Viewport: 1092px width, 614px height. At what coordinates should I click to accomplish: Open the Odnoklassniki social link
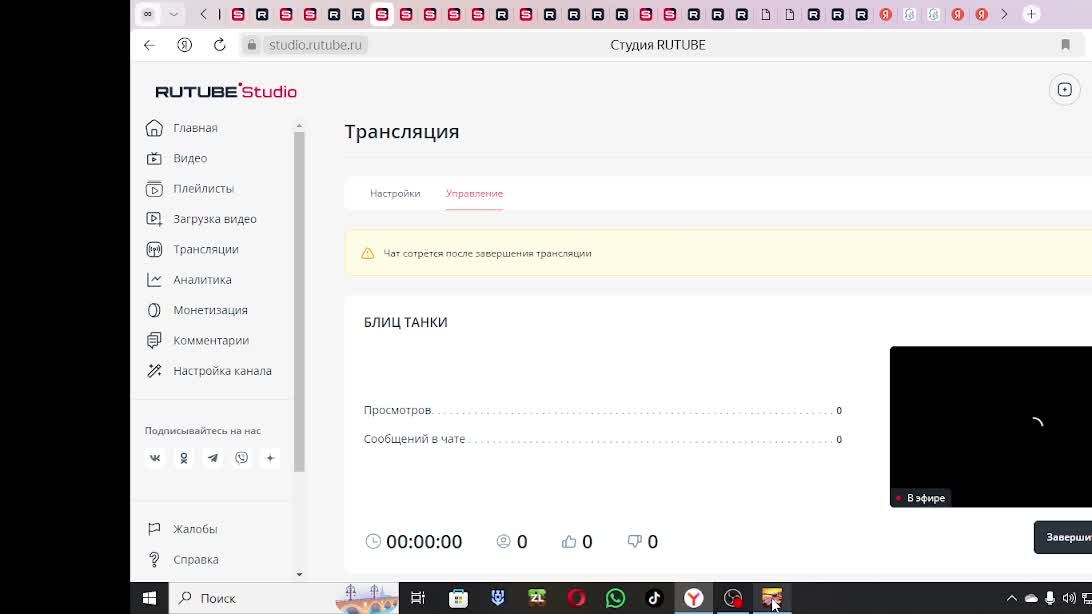click(x=184, y=458)
